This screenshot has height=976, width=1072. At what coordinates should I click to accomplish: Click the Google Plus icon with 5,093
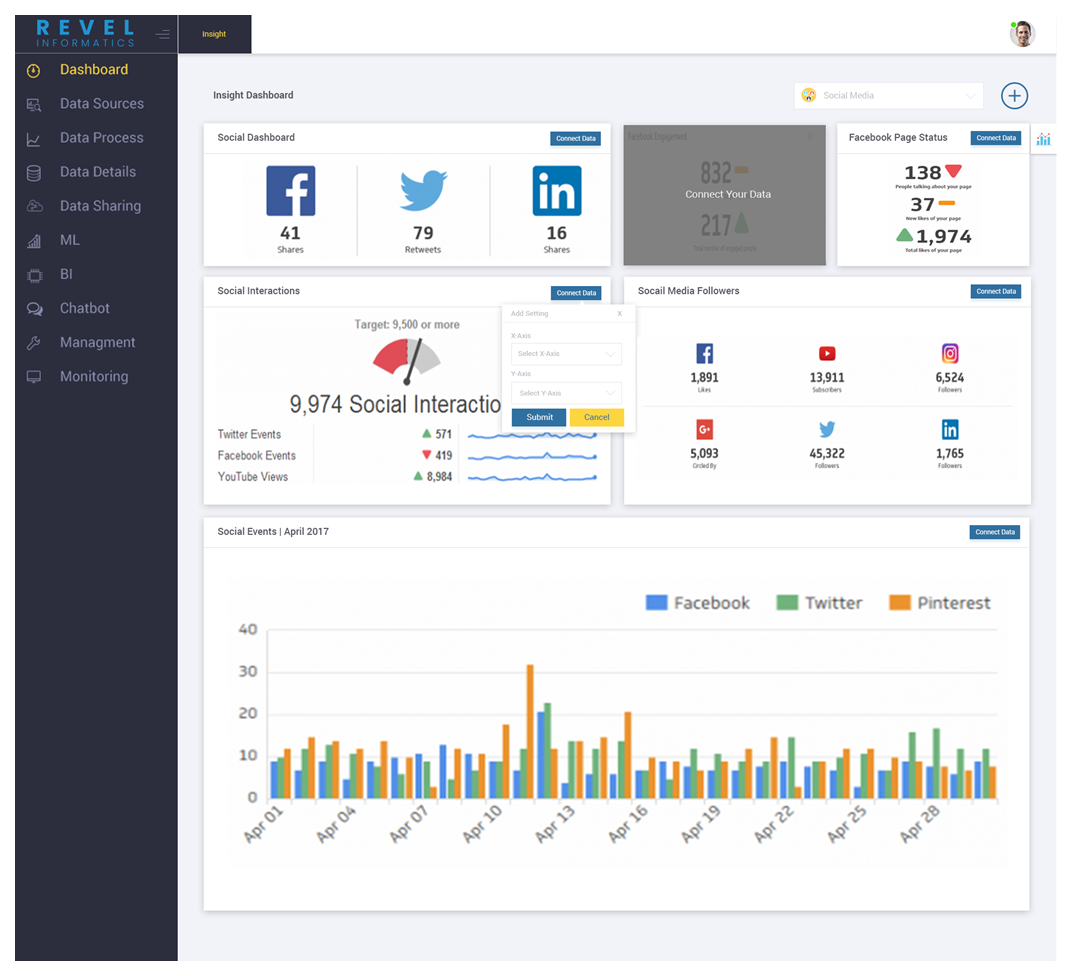pyautogui.click(x=704, y=429)
